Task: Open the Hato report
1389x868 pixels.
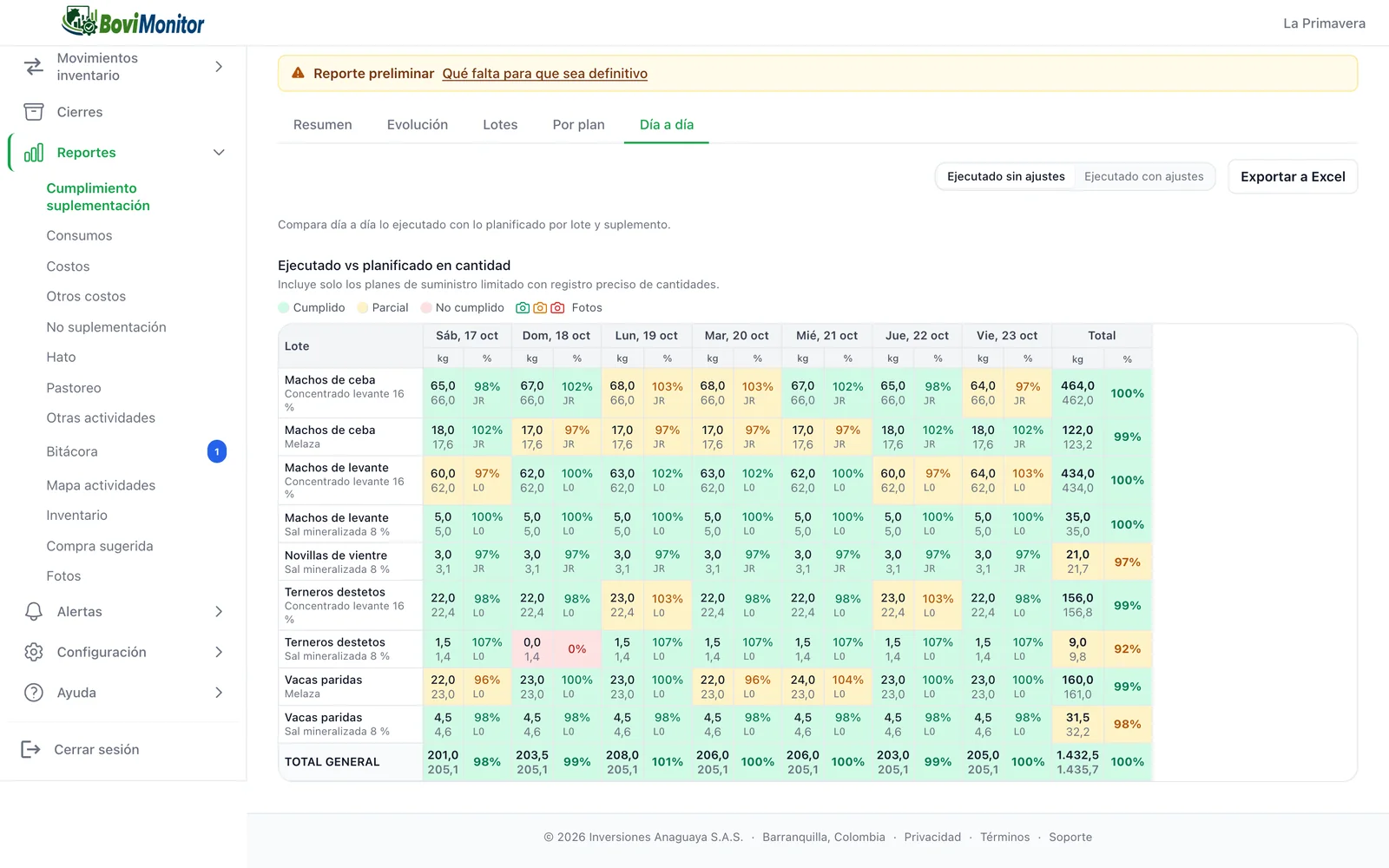Action: (x=61, y=358)
